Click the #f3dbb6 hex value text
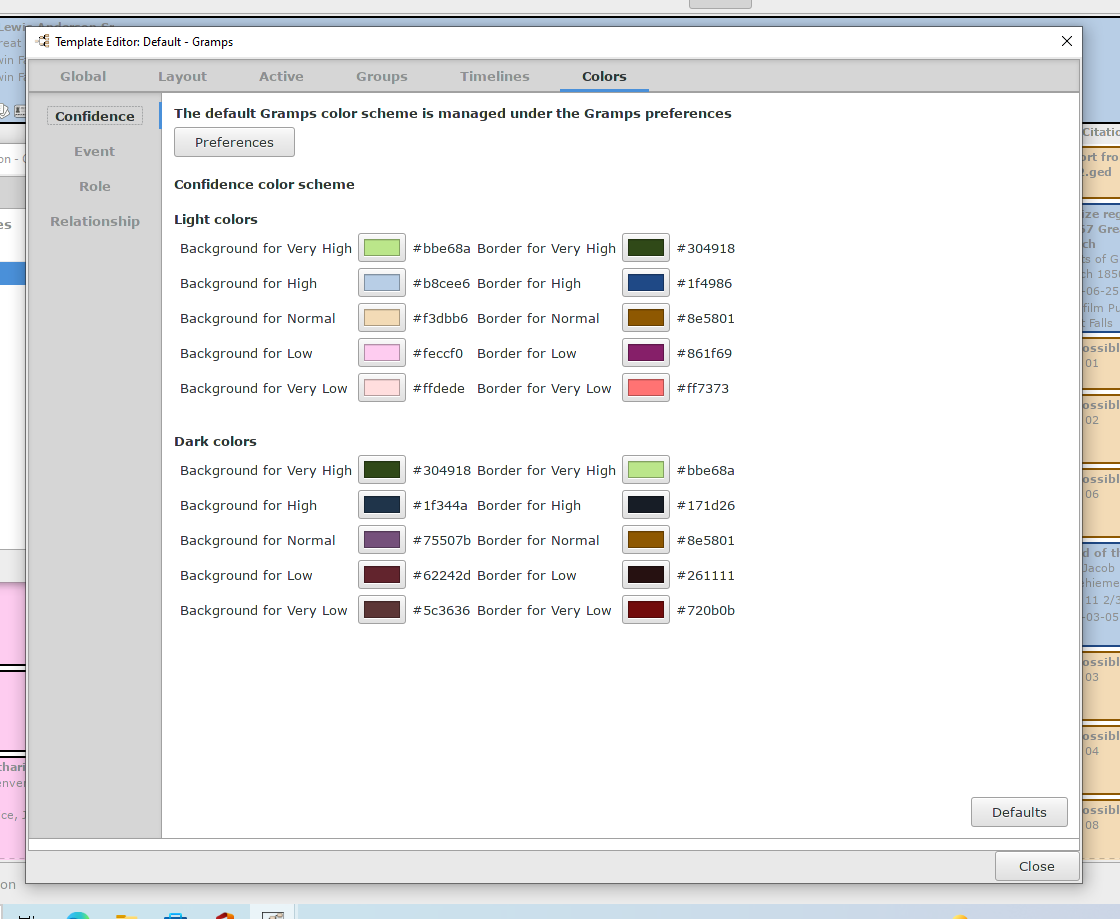Screen dimensions: 1120x919 click(x=440, y=318)
